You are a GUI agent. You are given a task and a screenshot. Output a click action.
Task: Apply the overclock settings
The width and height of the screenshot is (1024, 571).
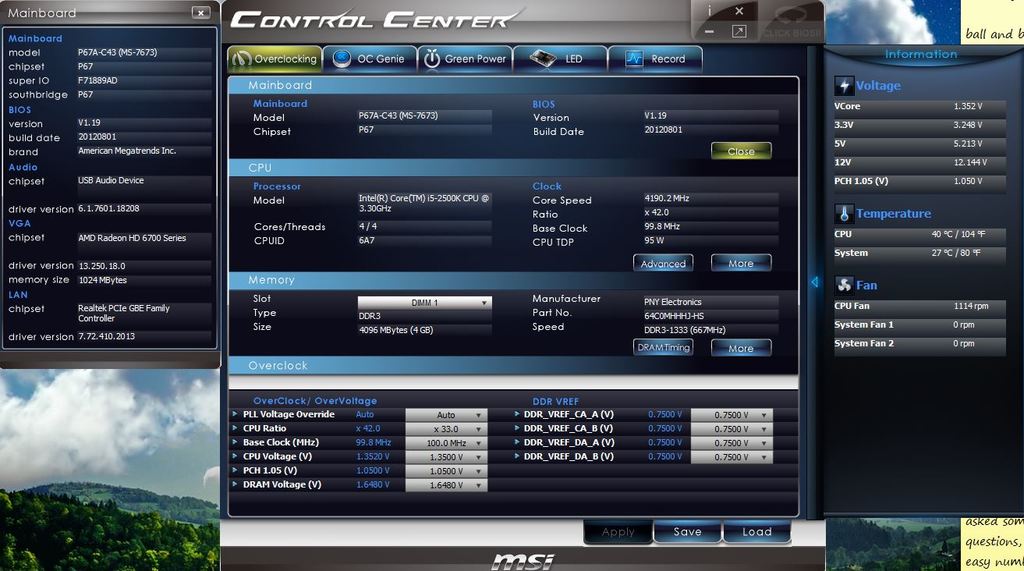618,532
